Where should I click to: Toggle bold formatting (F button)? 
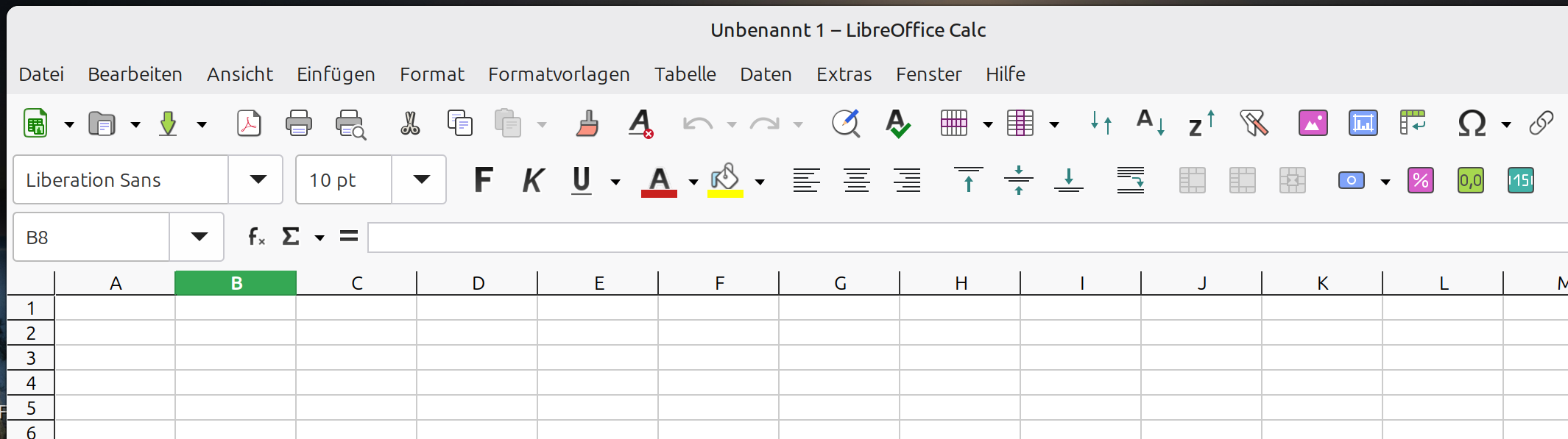pos(483,180)
